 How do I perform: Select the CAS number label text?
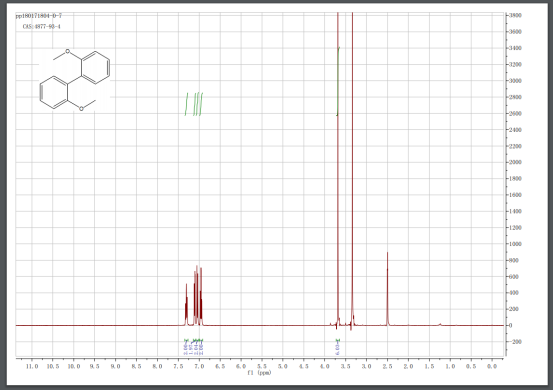click(x=42, y=26)
